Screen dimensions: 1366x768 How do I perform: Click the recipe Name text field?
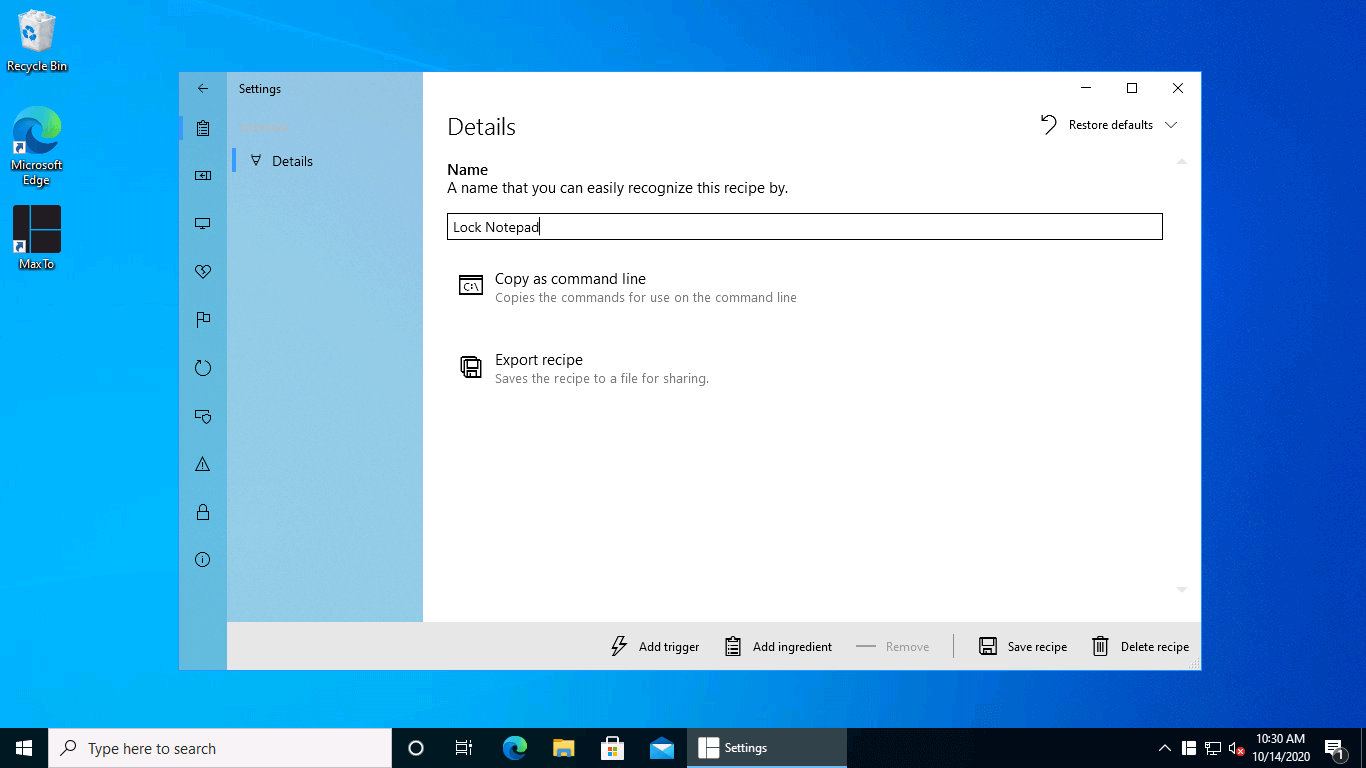coord(804,227)
